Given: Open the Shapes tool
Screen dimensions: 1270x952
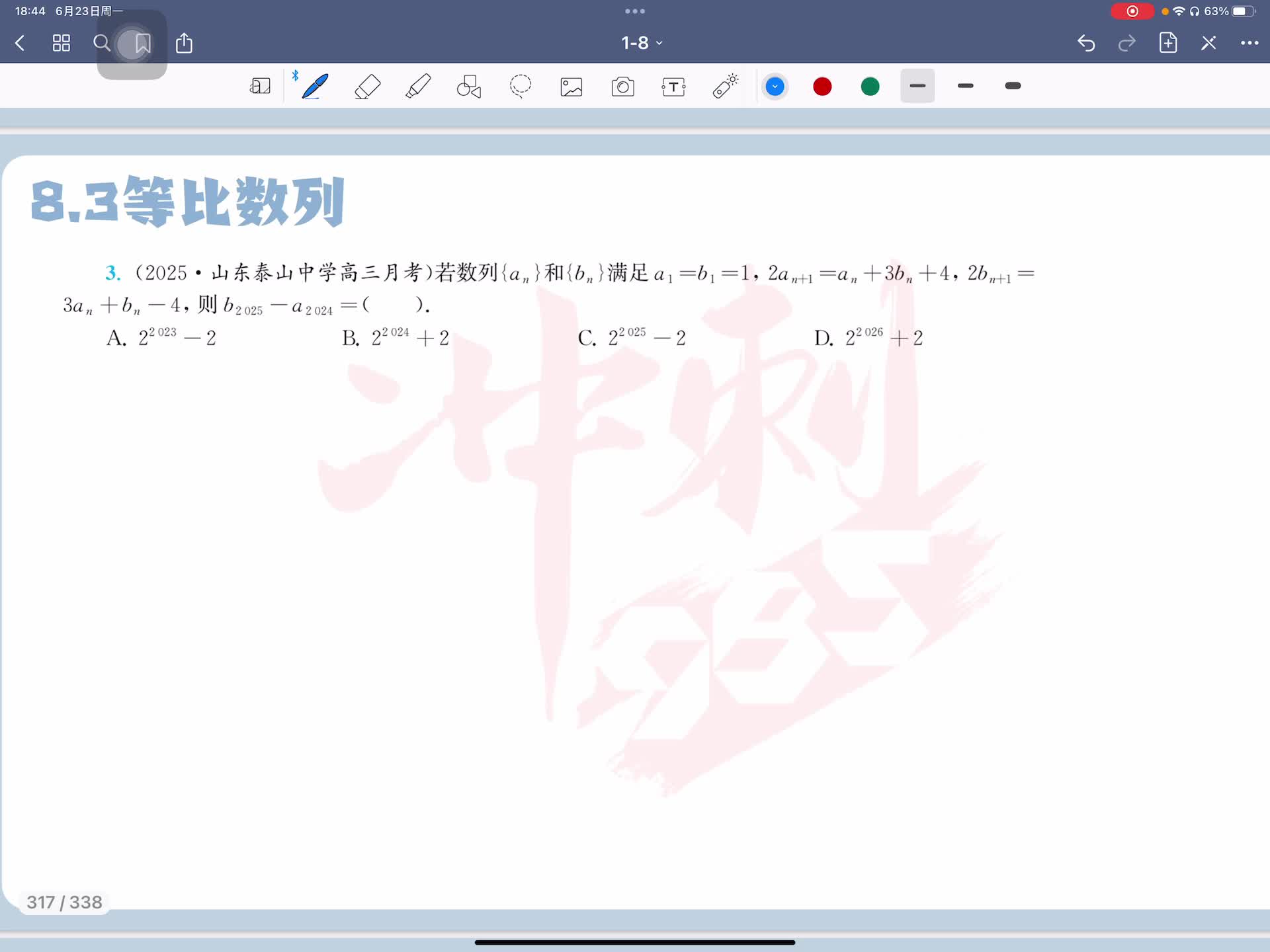Looking at the screenshot, I should tap(469, 87).
